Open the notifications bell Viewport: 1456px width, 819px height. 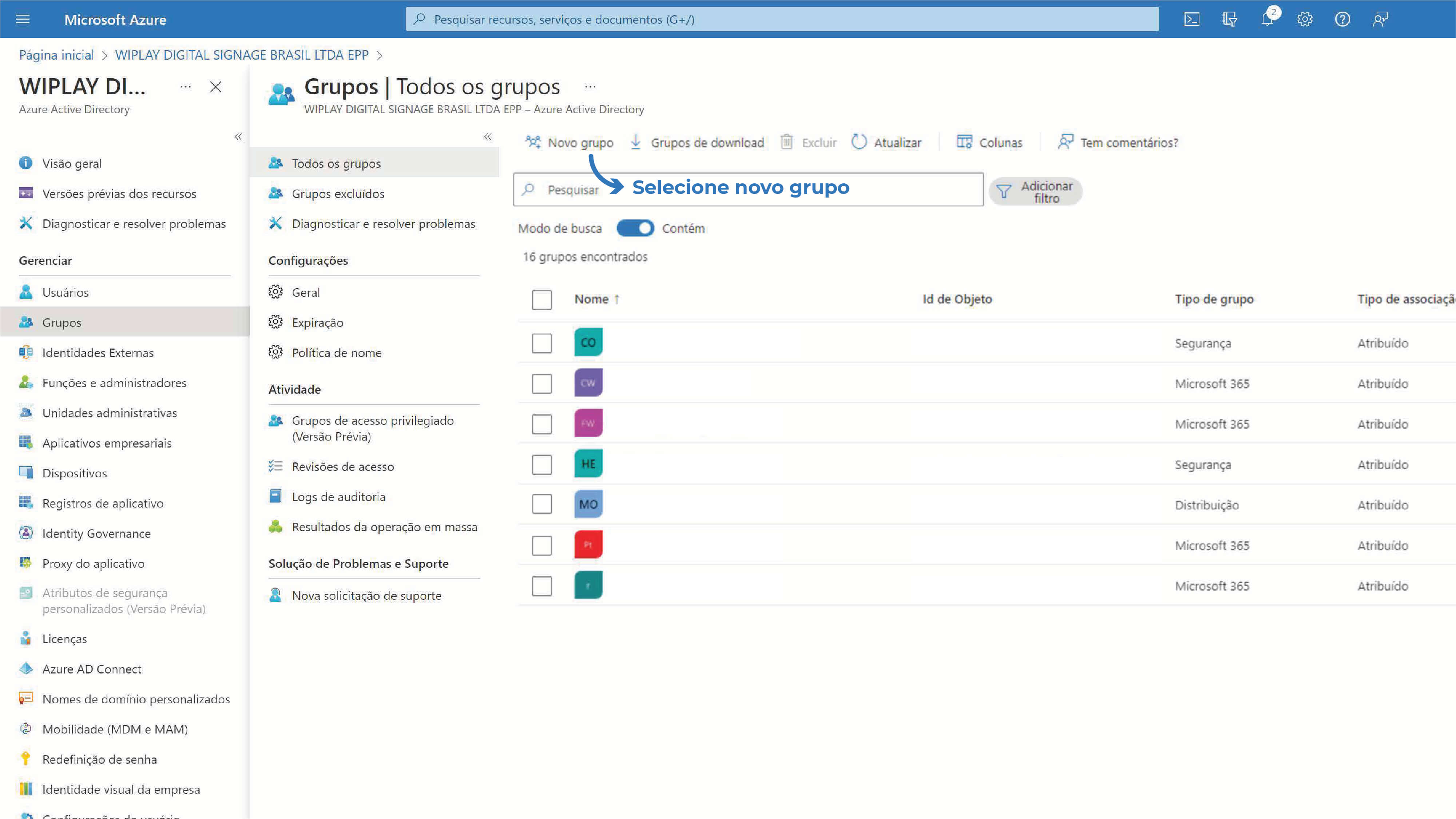[1267, 19]
